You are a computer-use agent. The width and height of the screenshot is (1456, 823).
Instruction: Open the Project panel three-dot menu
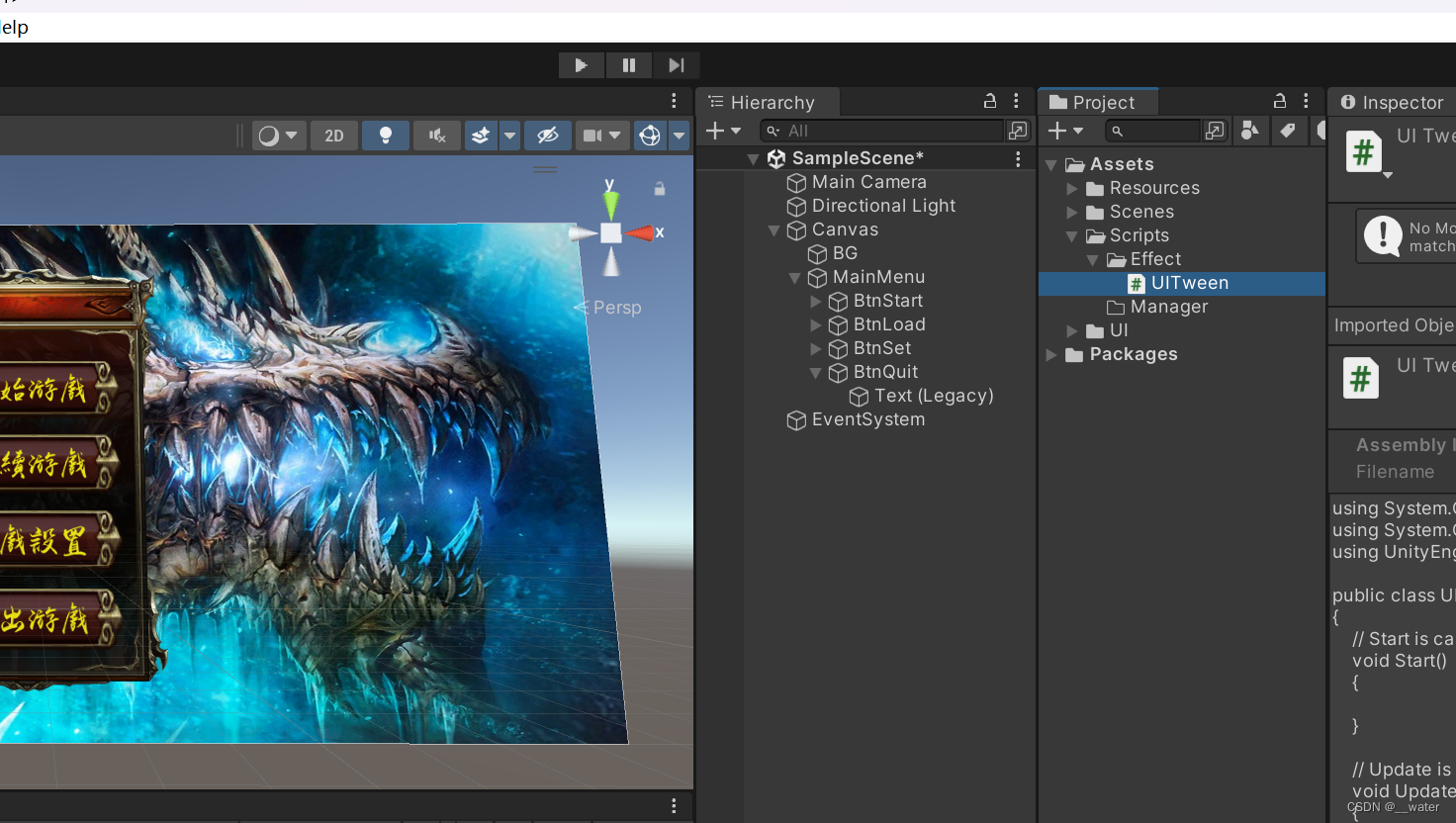[1306, 101]
